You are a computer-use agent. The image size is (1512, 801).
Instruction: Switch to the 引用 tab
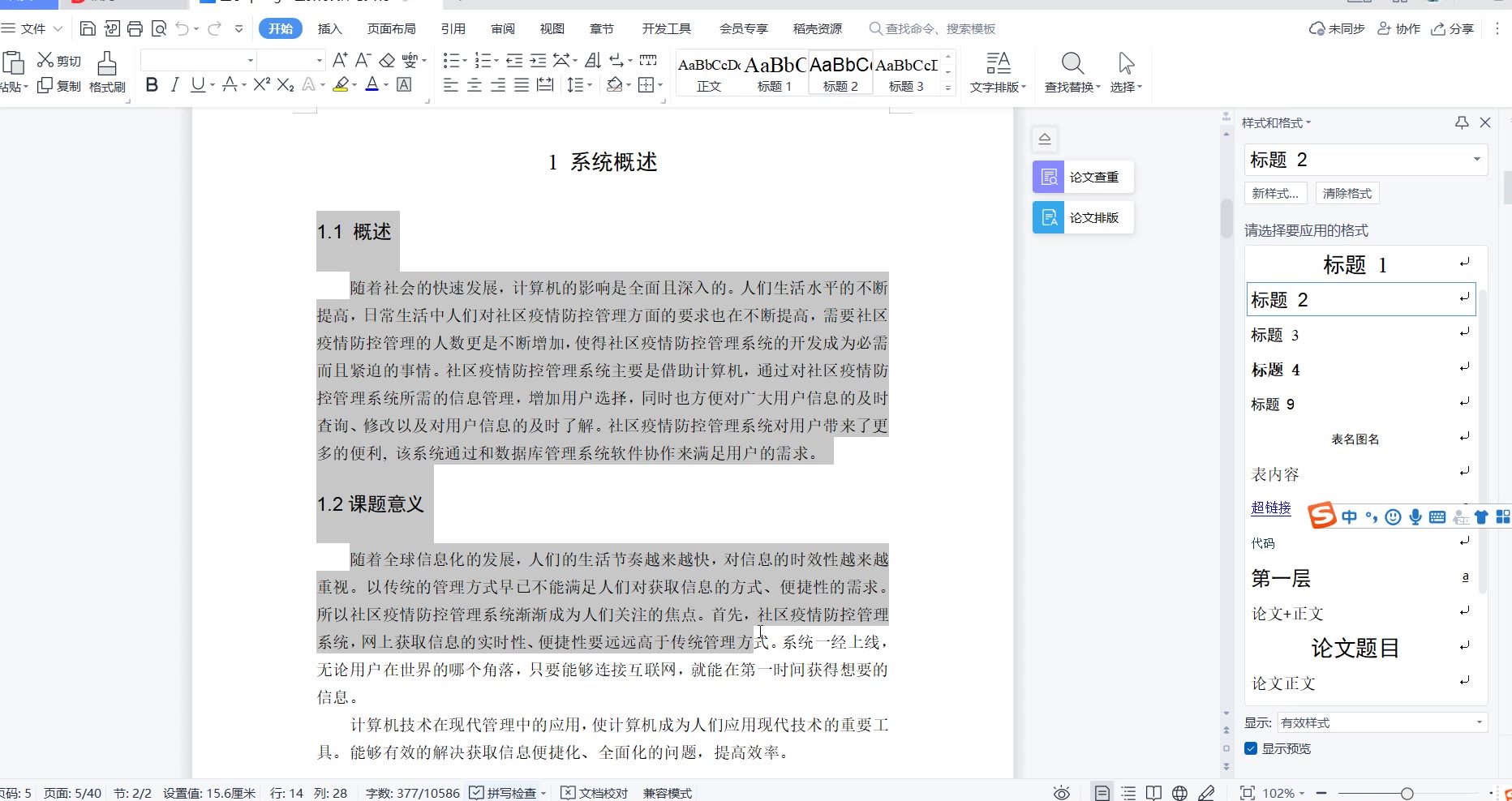[453, 29]
